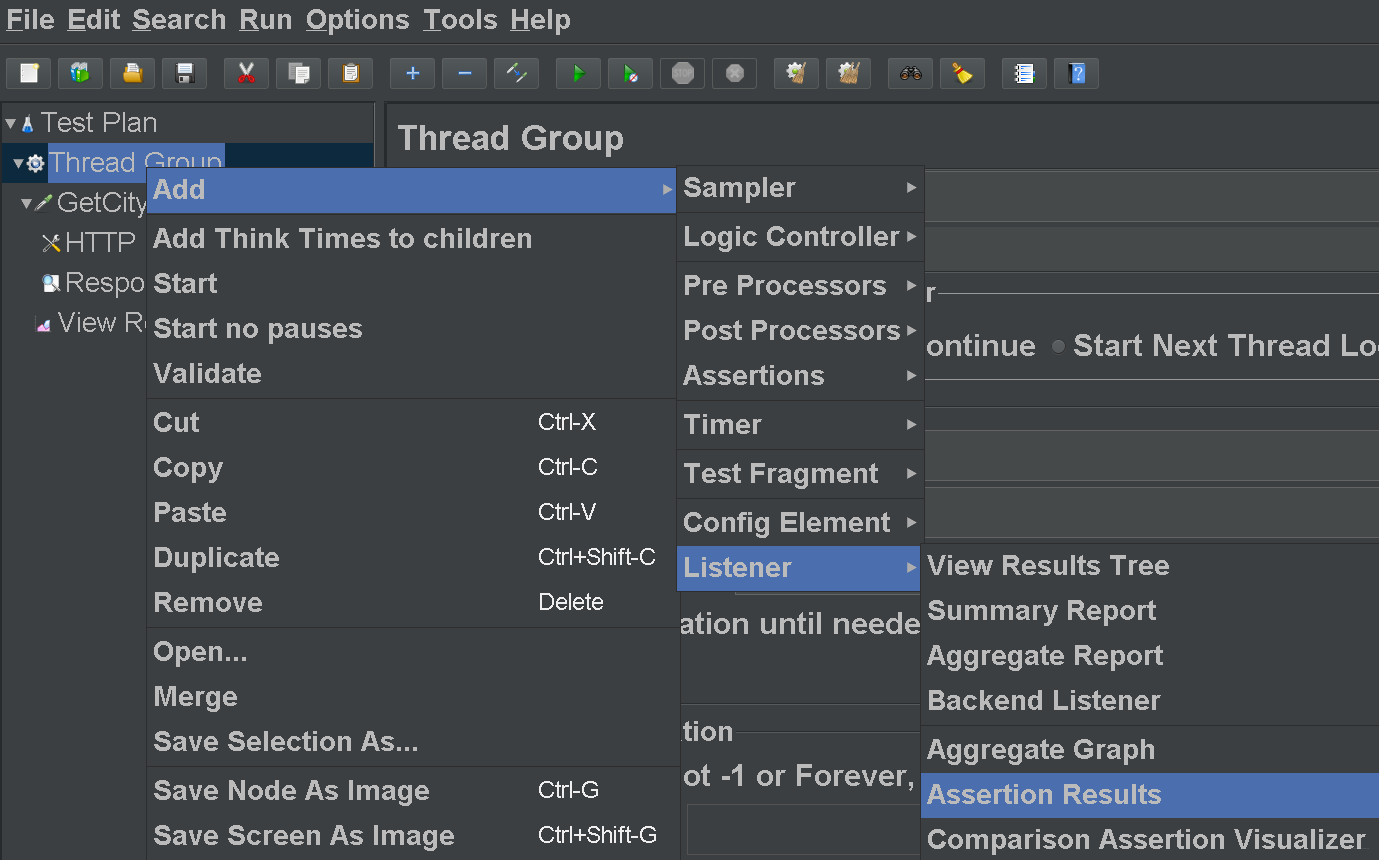Choose Add in context menu

(x=411, y=190)
